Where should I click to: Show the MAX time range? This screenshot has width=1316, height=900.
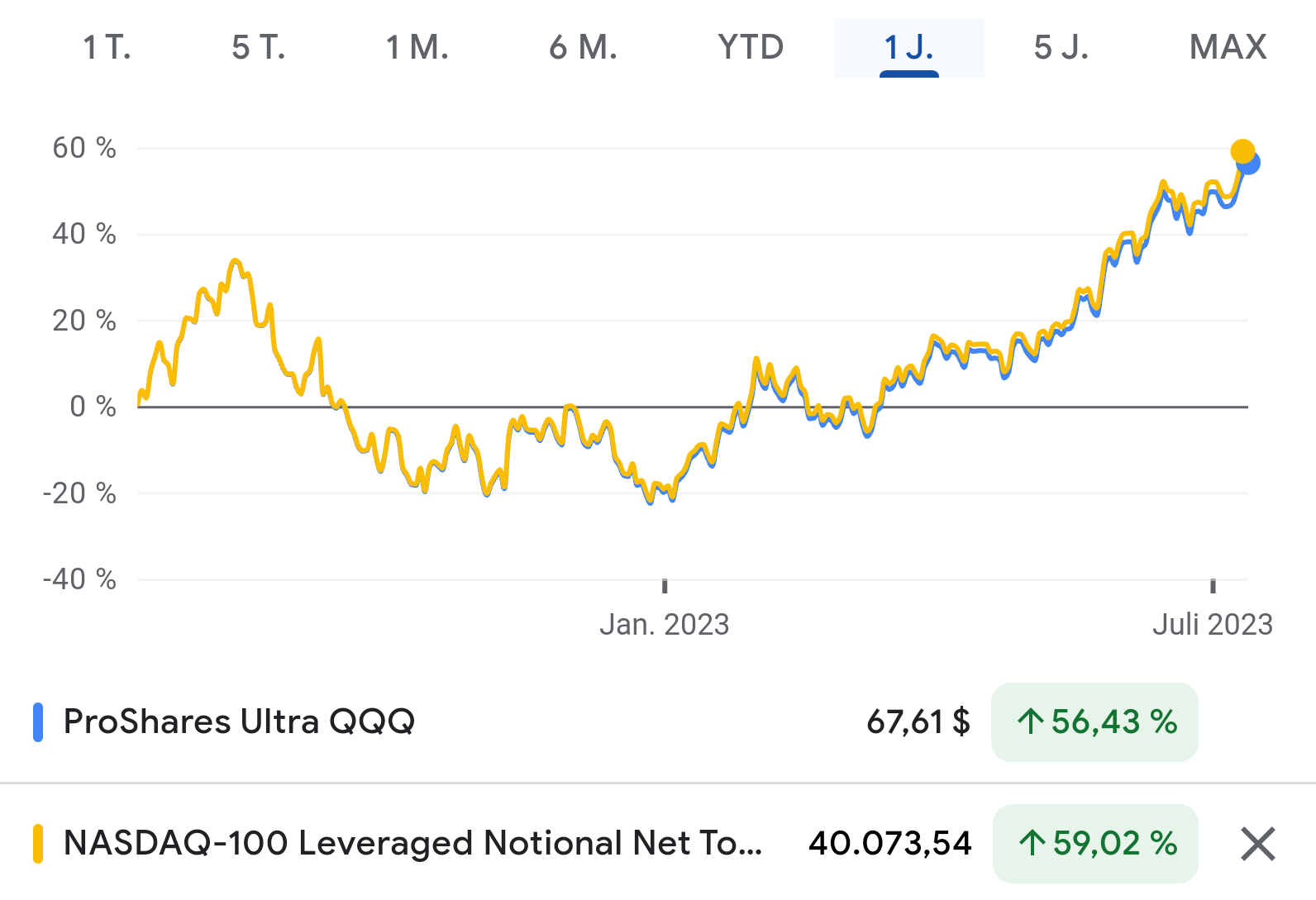(x=1228, y=48)
